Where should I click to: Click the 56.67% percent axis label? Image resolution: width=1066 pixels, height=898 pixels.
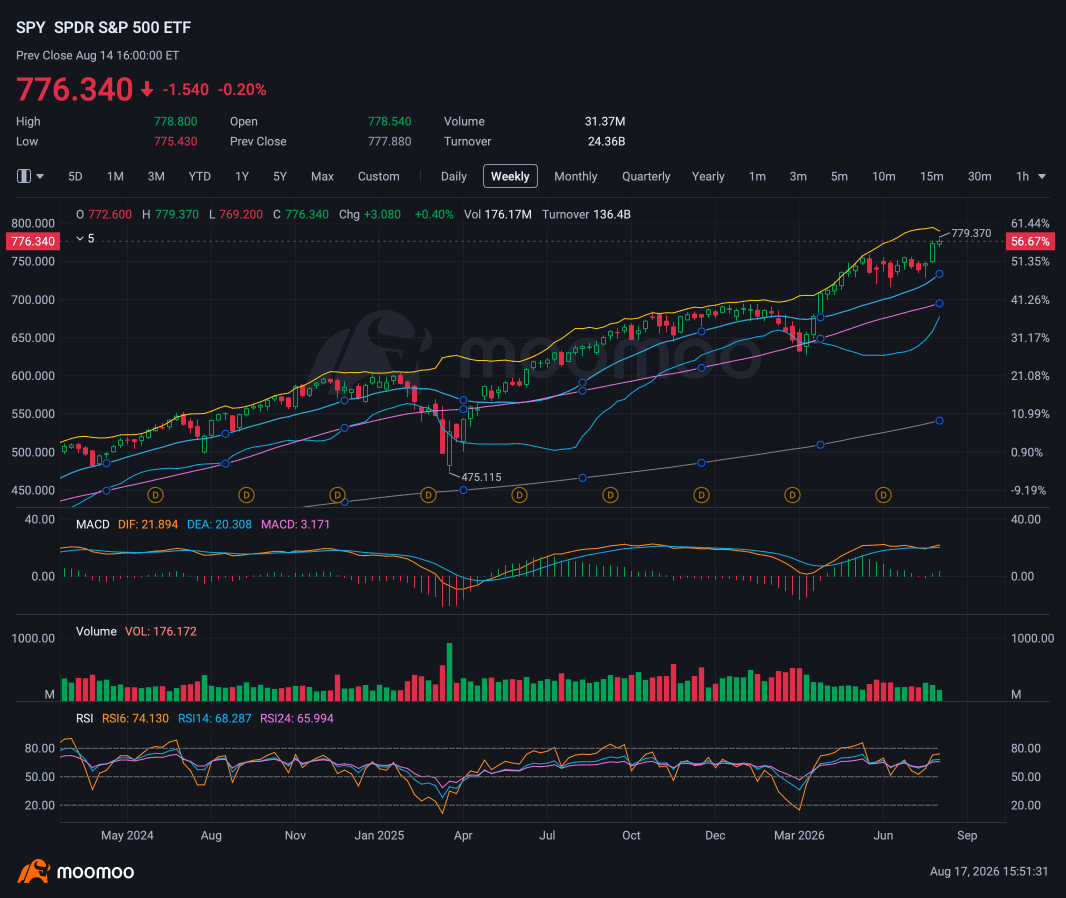(1030, 241)
